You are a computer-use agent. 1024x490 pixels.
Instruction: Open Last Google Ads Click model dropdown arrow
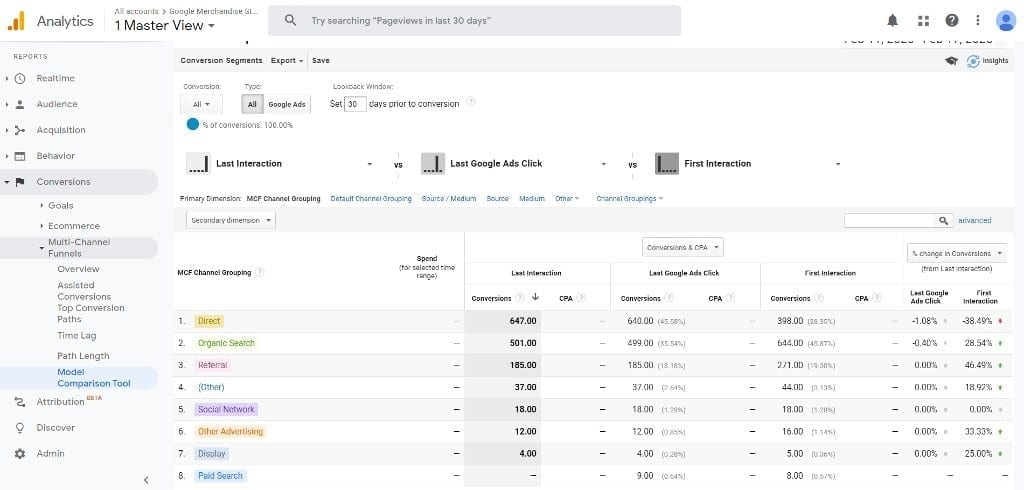coord(603,164)
